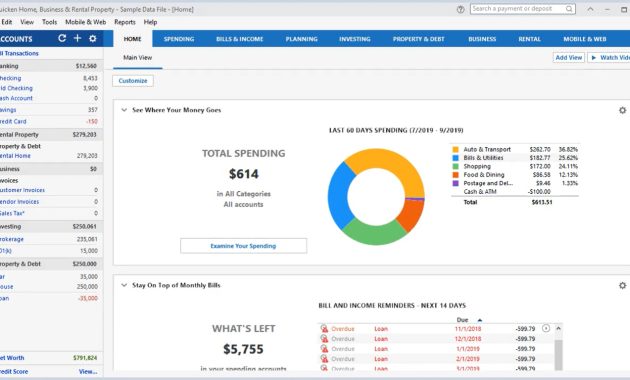
Task: Click the Add View button
Action: click(x=569, y=58)
